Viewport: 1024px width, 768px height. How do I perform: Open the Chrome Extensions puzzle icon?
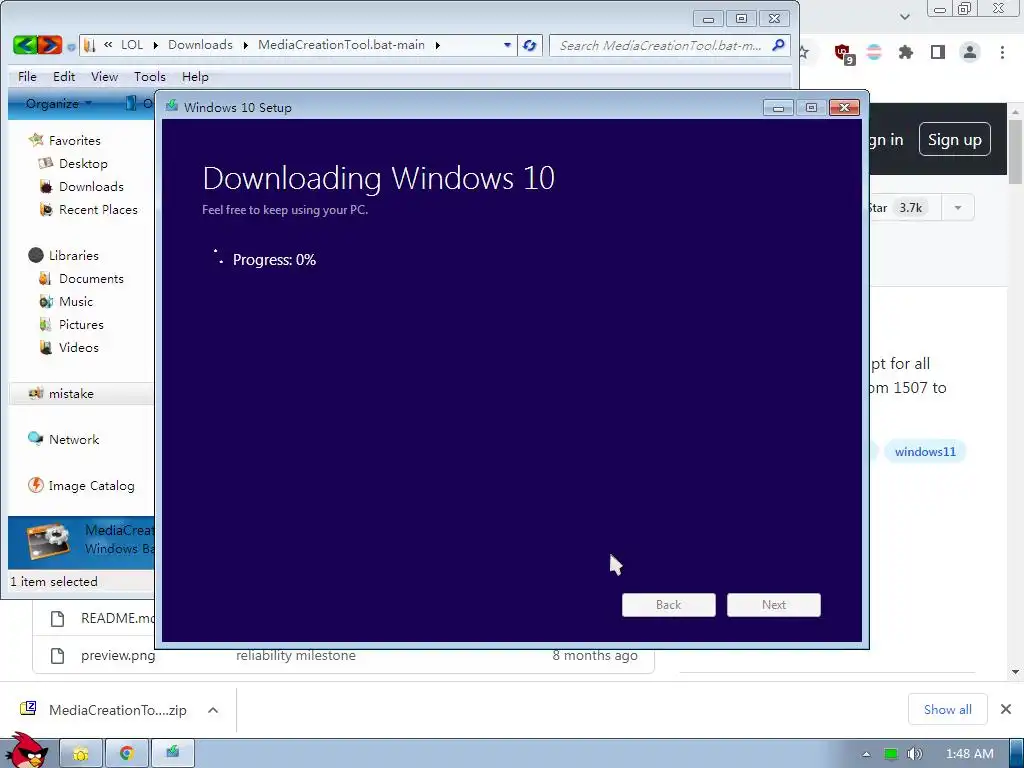point(906,52)
